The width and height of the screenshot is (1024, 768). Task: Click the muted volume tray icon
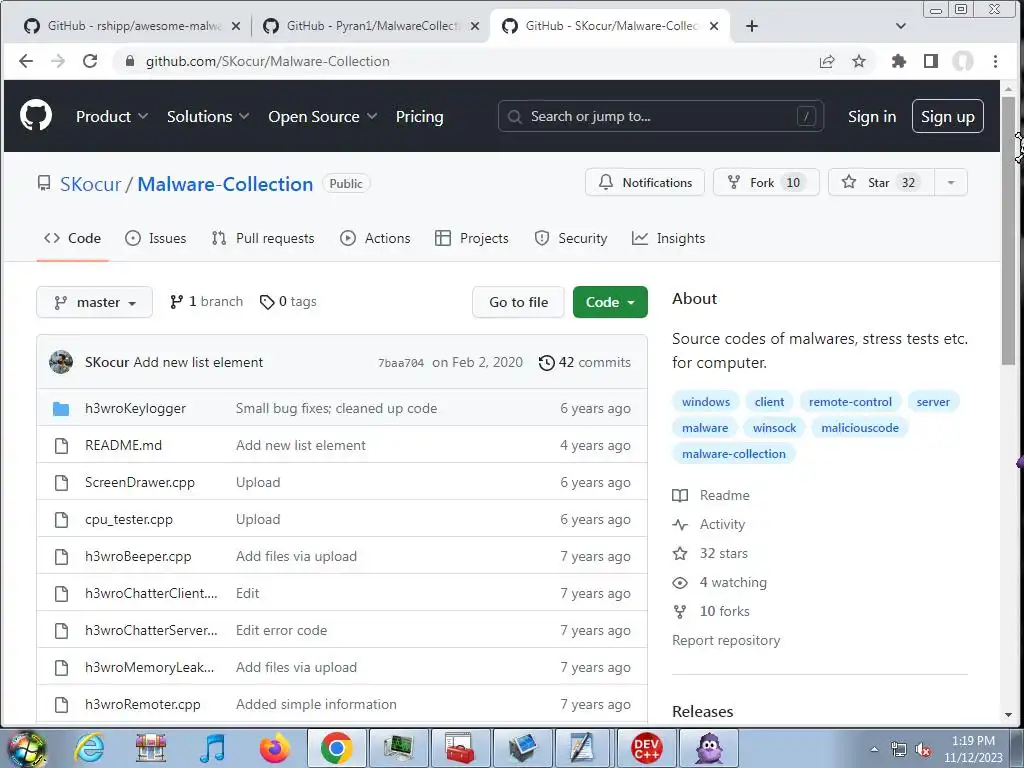click(923, 749)
